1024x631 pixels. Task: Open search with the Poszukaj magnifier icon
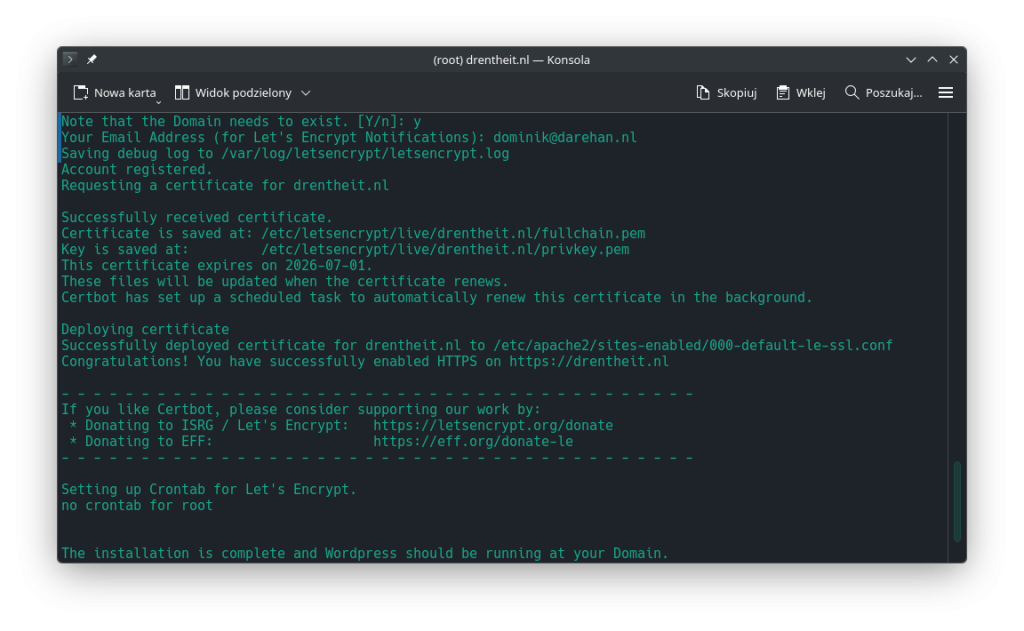point(852,93)
